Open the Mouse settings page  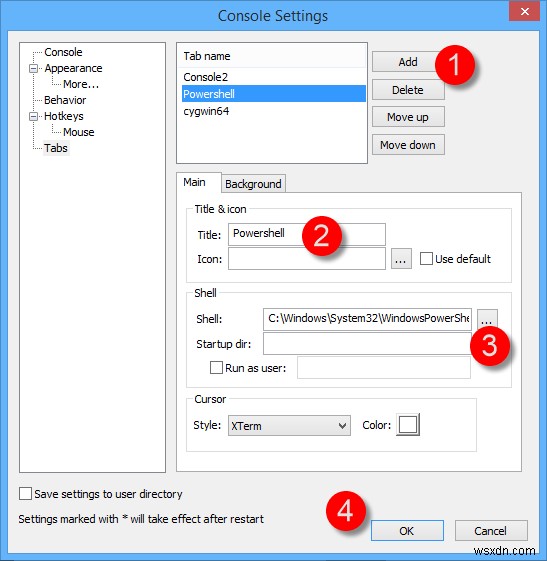[78, 132]
